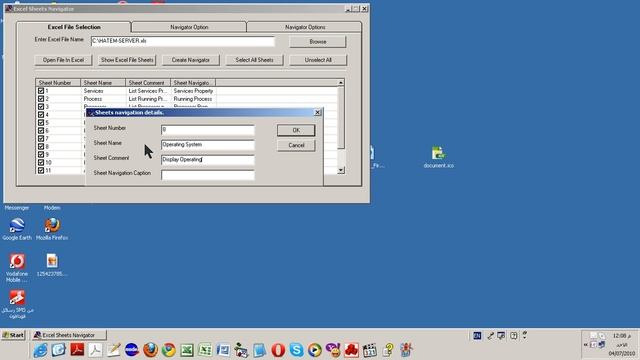
Task: Click the Sheet Name field showing Operating System
Action: pos(207,145)
